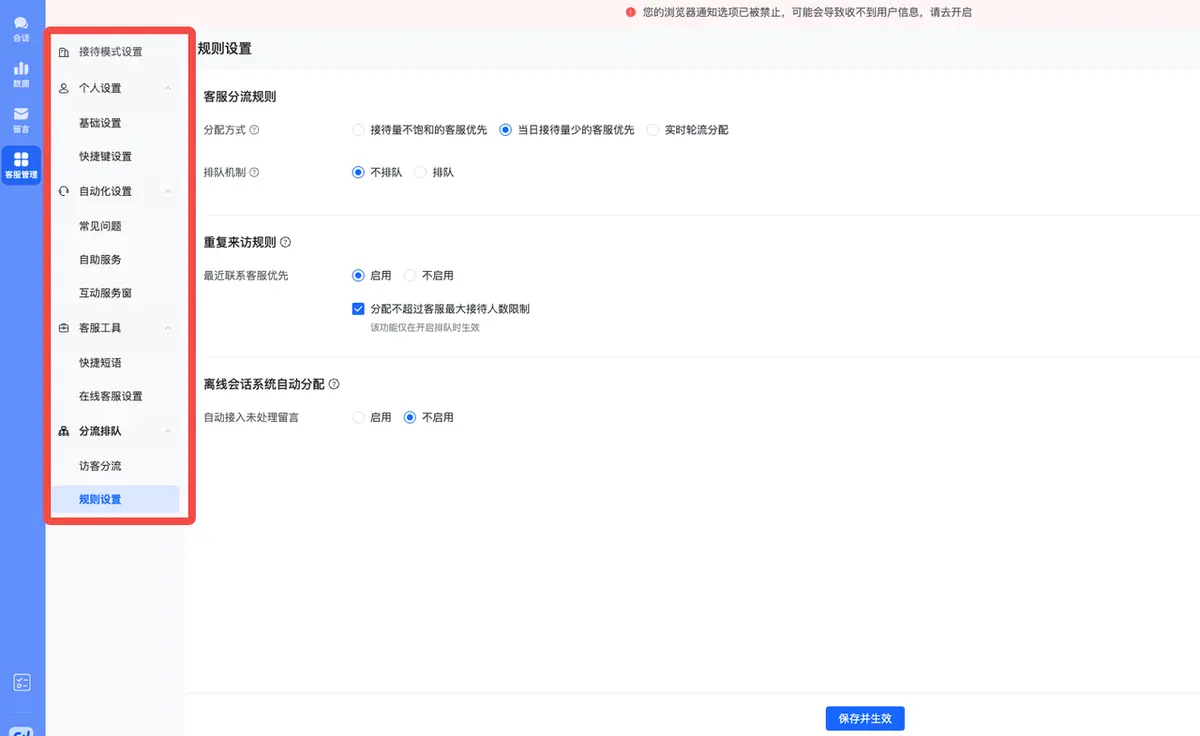This screenshot has height=736, width=1200.
Task: Click the 接待模式设置 building icon
Action: (x=64, y=52)
